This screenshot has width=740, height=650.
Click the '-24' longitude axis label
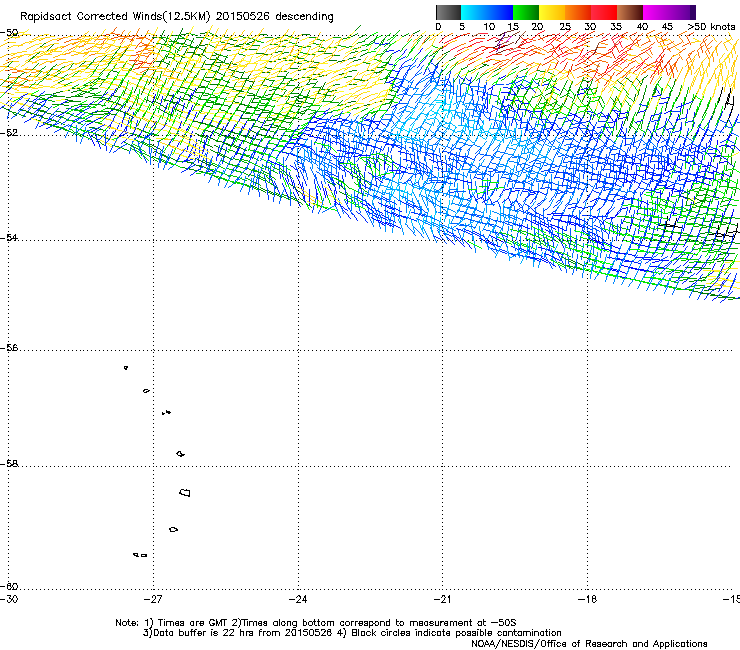[298, 599]
